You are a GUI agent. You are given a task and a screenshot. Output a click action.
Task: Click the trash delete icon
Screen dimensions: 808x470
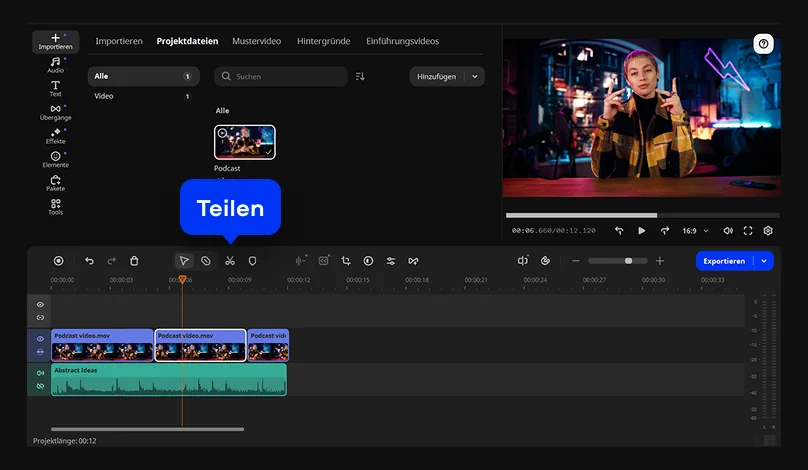click(134, 261)
